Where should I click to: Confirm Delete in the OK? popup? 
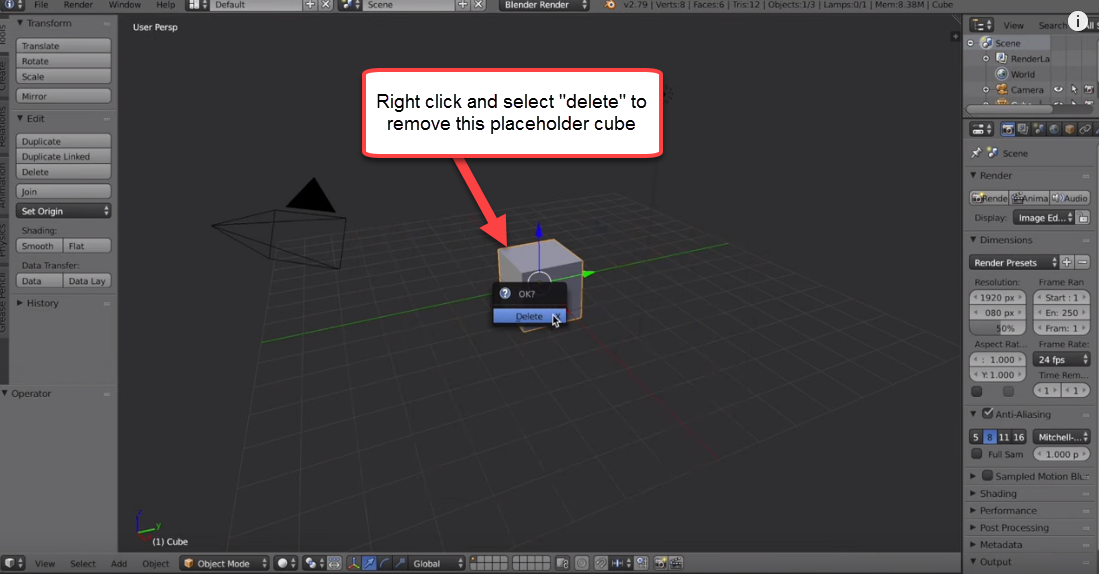click(529, 316)
